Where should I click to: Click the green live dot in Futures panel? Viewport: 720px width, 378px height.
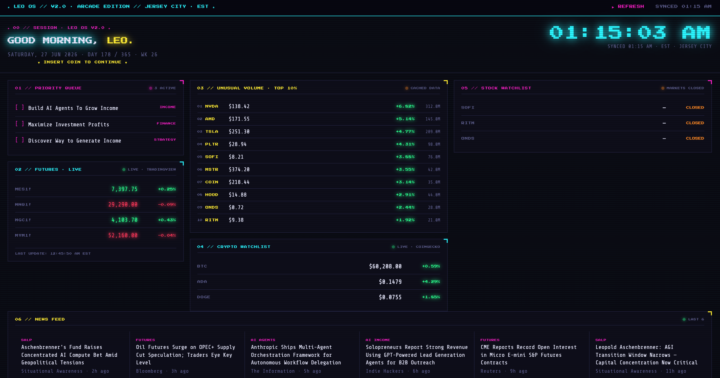pos(124,169)
